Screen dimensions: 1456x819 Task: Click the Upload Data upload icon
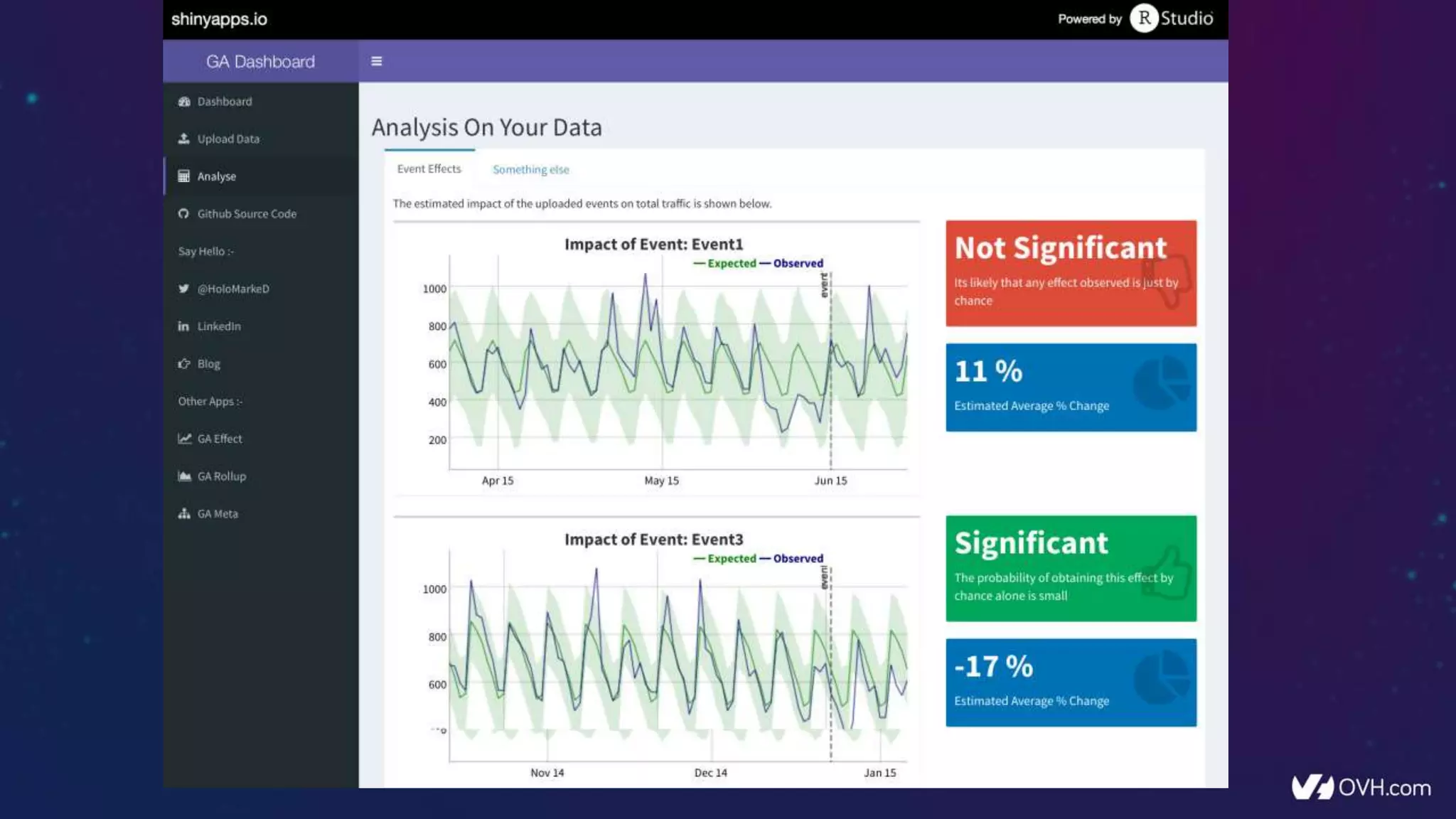(184, 139)
